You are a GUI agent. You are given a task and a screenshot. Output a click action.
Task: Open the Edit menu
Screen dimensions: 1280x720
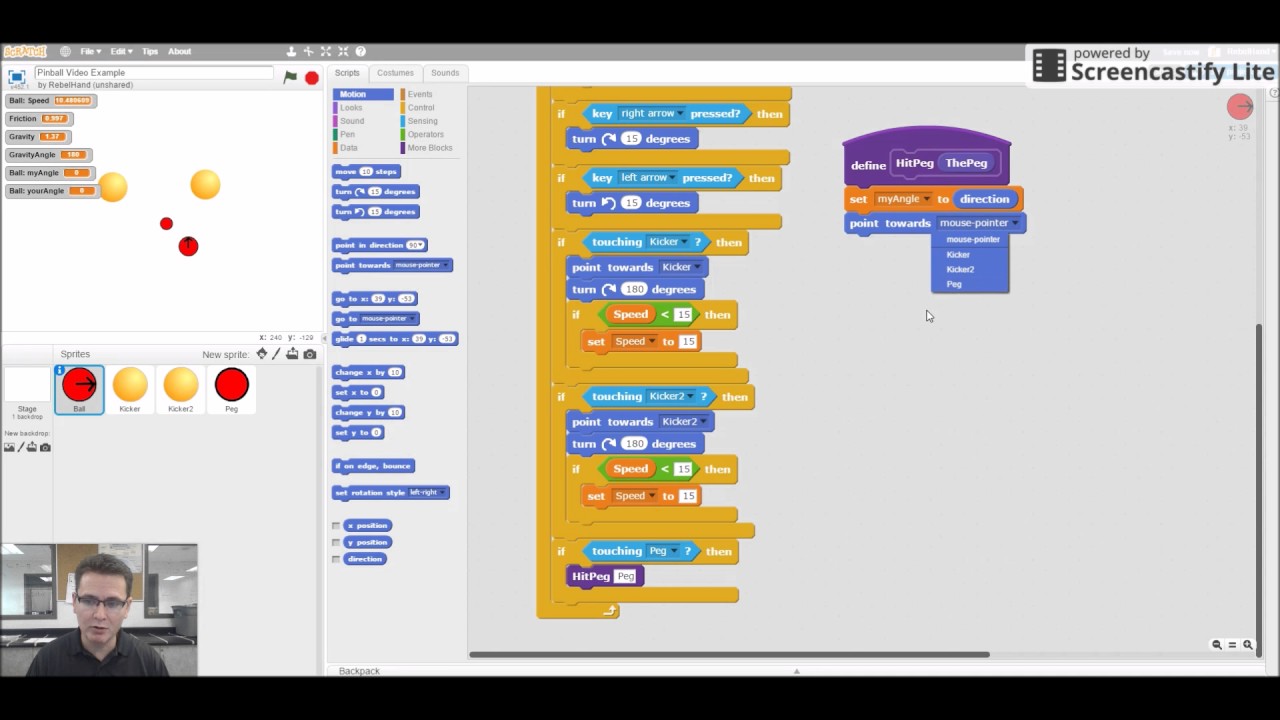tap(120, 52)
